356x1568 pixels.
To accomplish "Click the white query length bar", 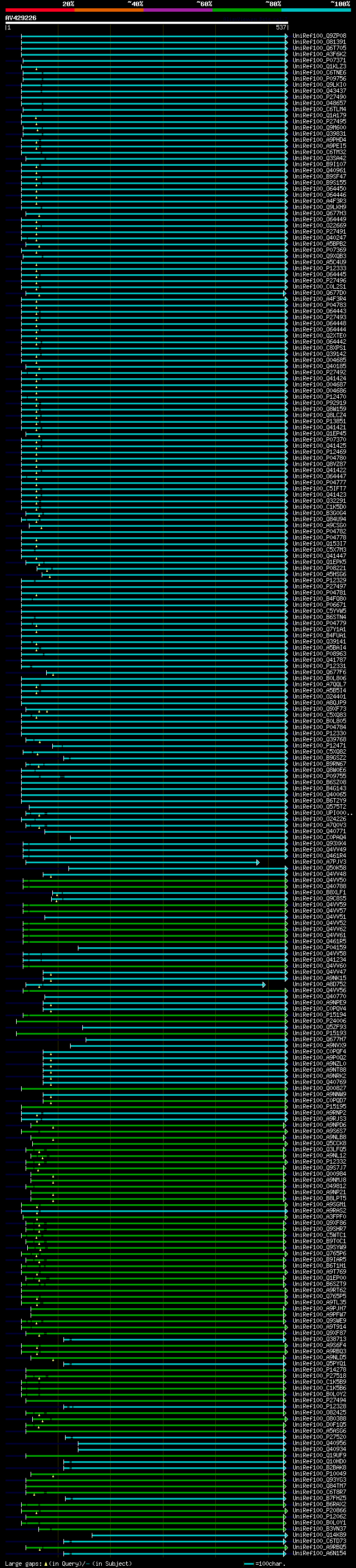I will (146, 22).
